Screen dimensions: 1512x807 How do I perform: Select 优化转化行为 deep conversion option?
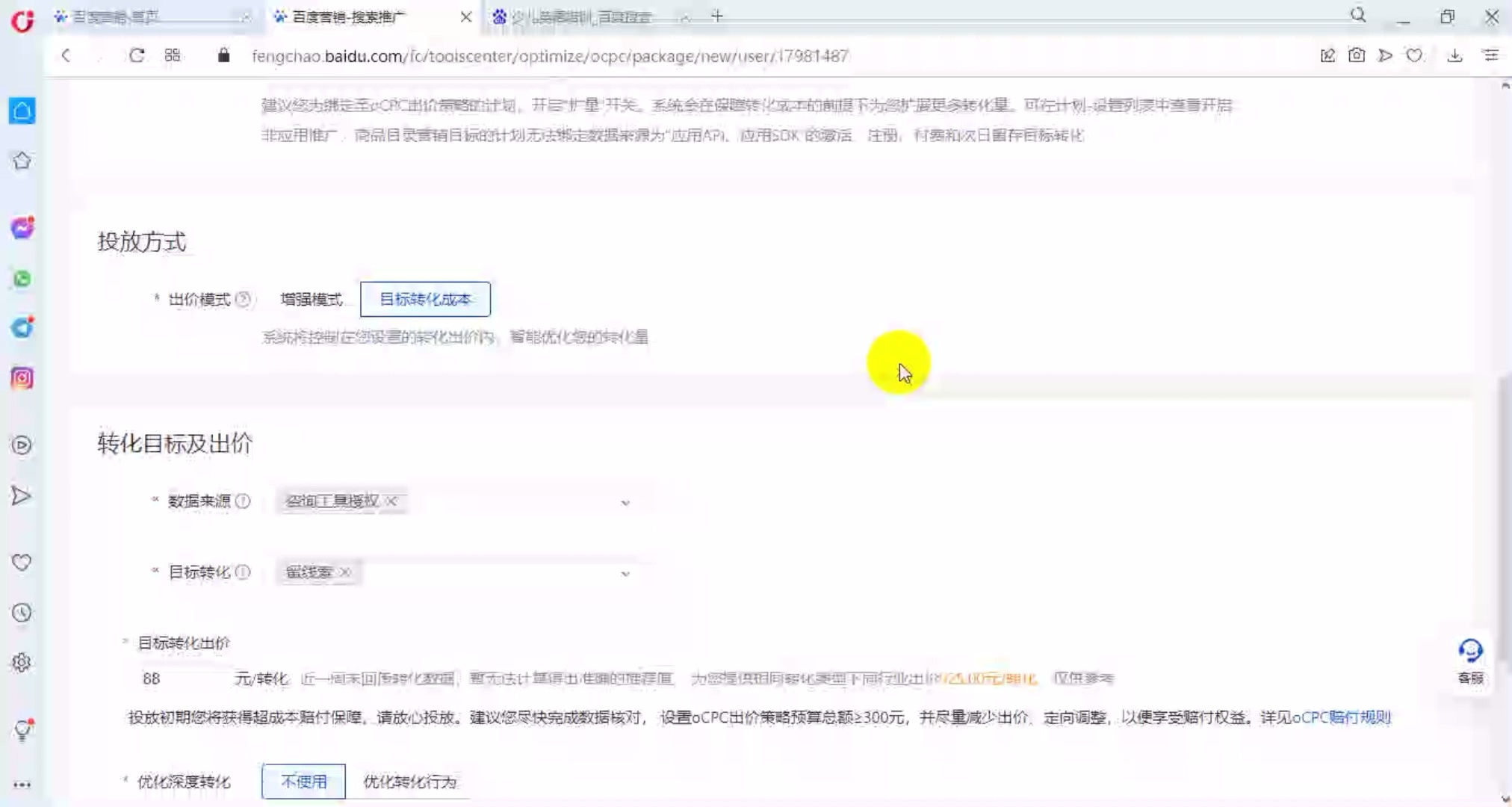pos(410,782)
